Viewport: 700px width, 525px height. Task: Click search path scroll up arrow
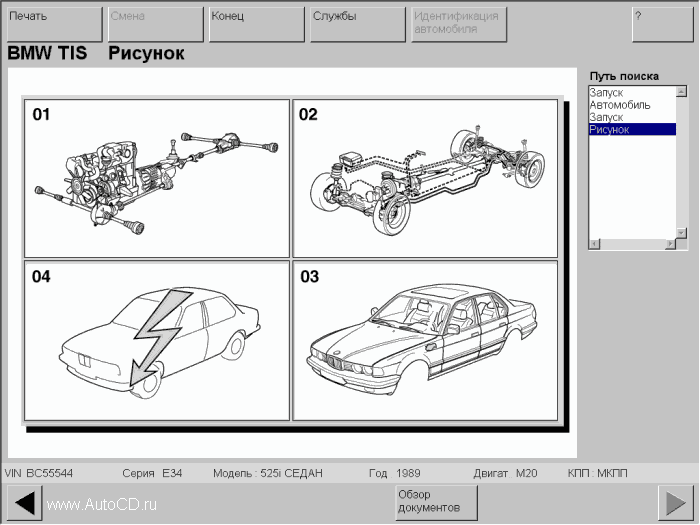[681, 92]
